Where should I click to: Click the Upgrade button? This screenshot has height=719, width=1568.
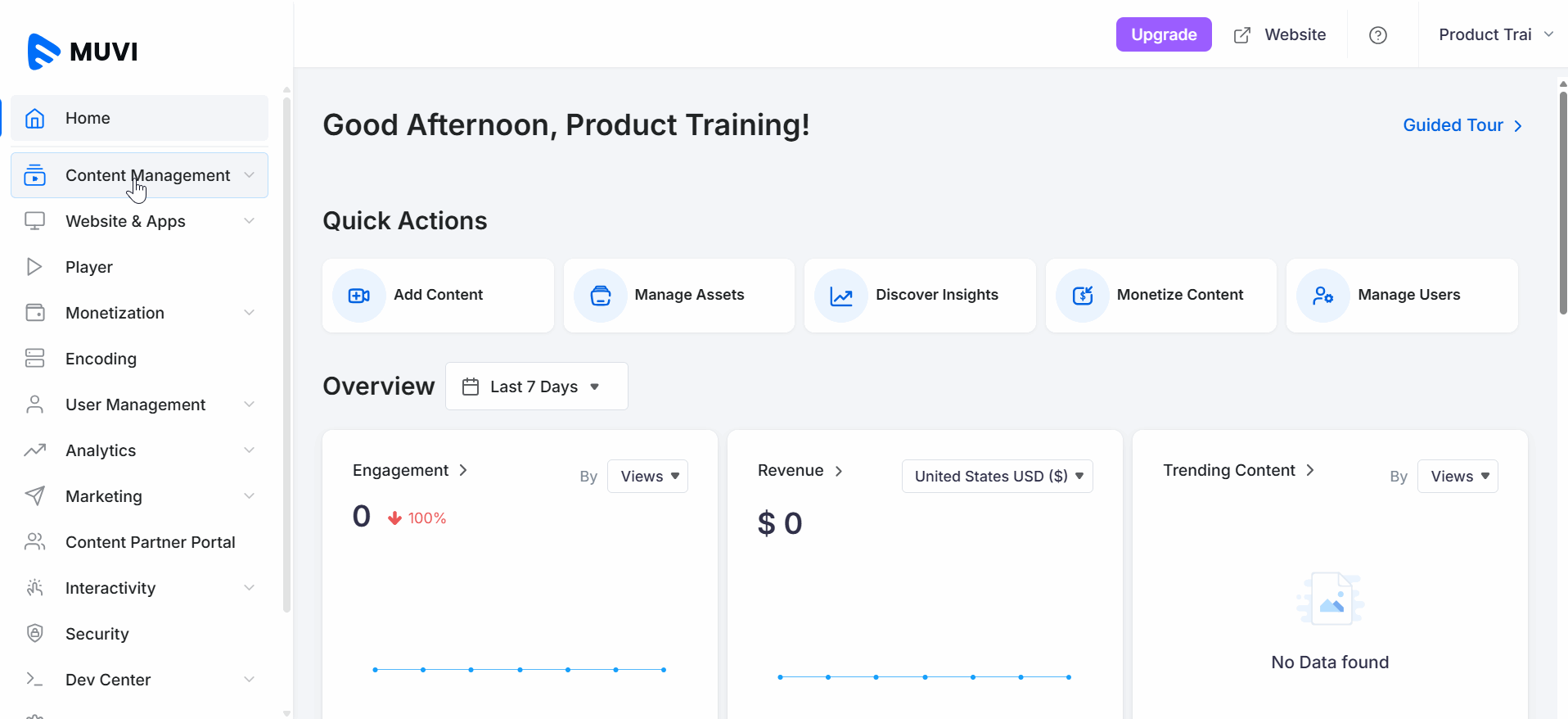click(x=1163, y=34)
